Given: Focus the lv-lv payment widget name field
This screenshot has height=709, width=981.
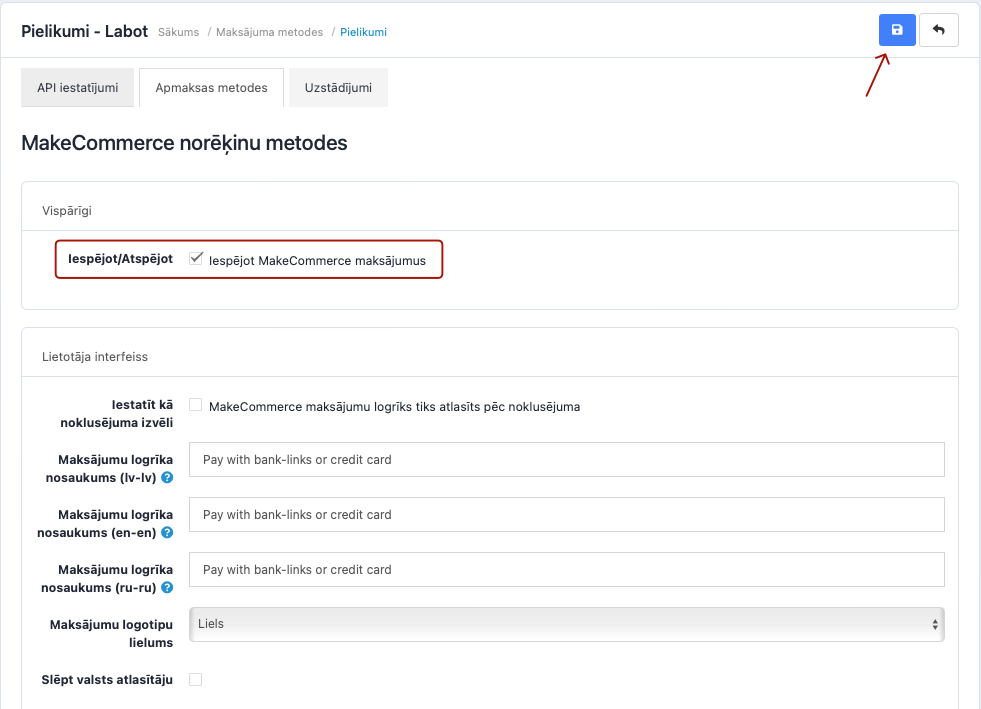Looking at the screenshot, I should pos(567,460).
